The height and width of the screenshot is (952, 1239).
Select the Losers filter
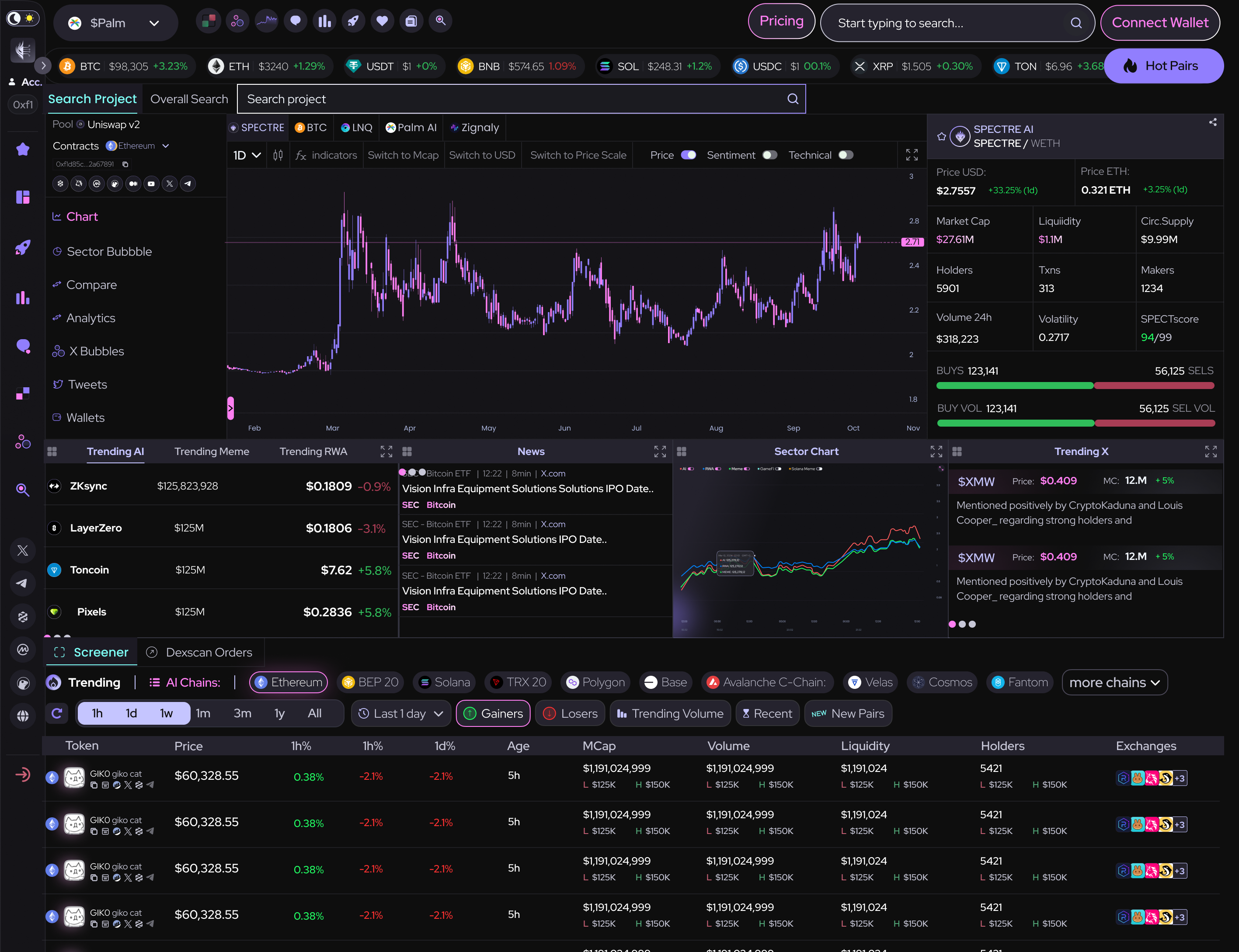[571, 714]
